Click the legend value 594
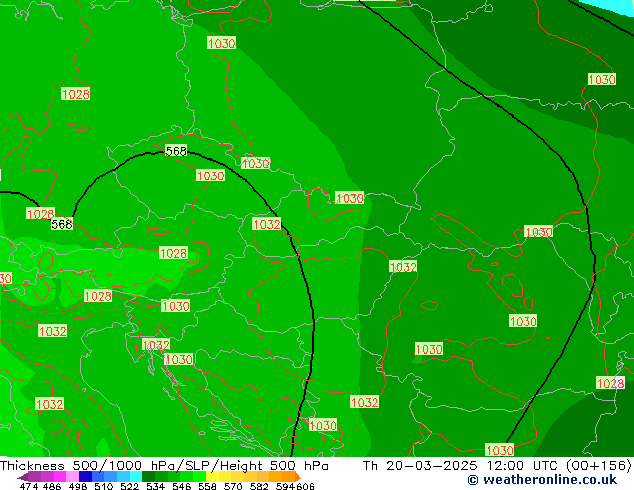 pos(285,486)
